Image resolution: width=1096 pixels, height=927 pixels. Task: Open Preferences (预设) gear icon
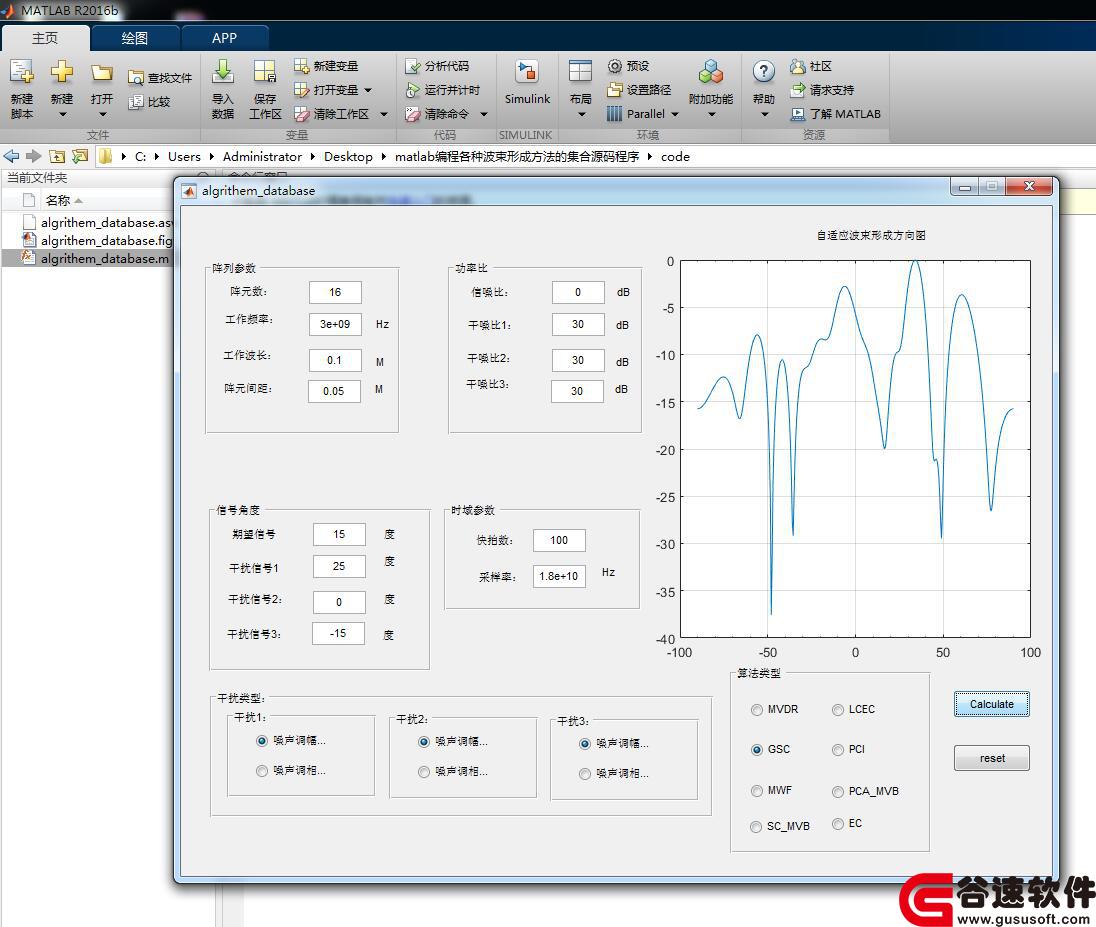pyautogui.click(x=614, y=66)
